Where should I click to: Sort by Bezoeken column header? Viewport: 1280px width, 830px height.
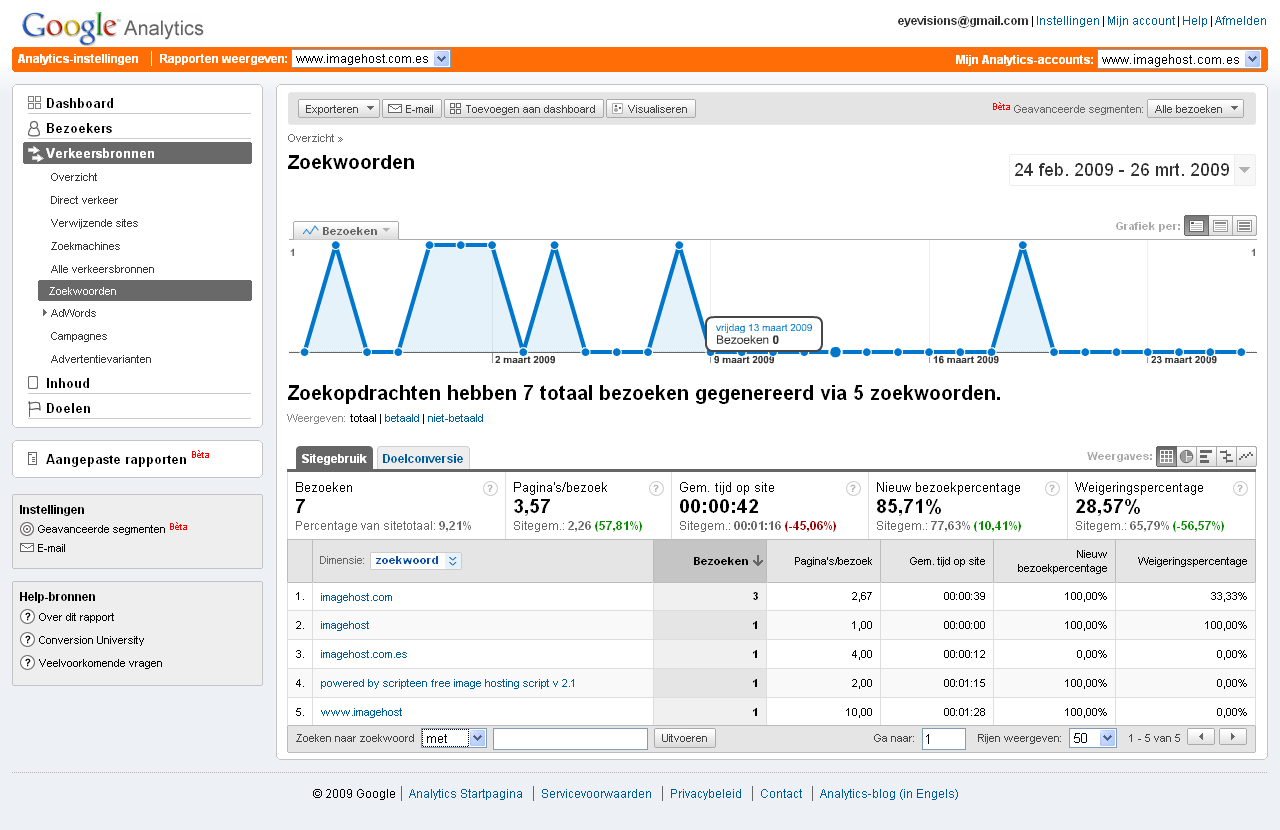[710, 561]
